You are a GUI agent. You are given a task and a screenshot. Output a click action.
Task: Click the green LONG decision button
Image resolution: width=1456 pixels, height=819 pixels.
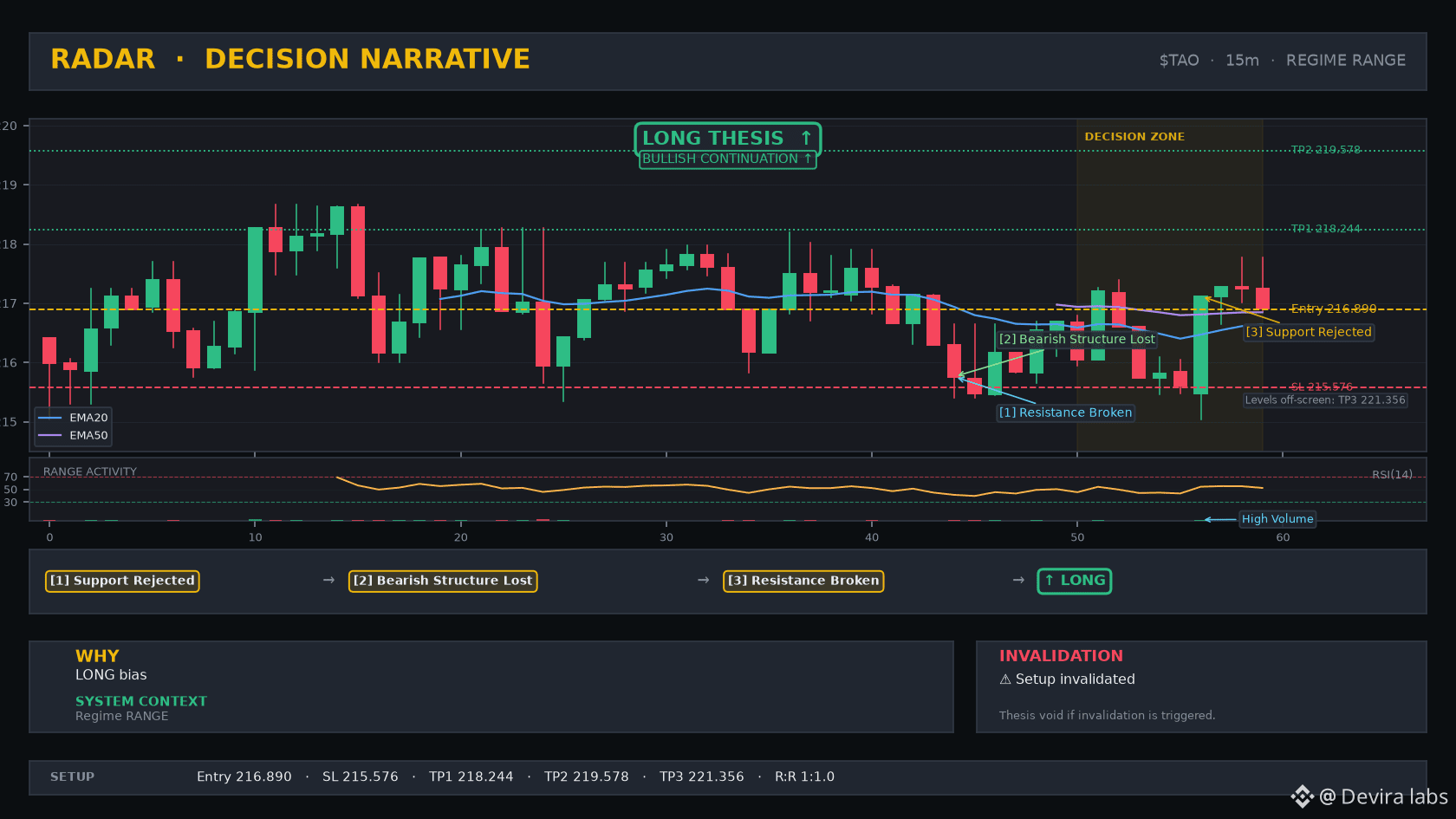[1075, 581]
